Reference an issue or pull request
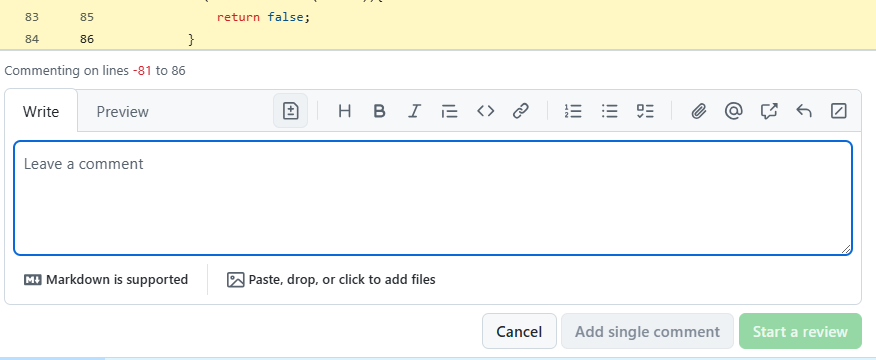Image resolution: width=876 pixels, height=360 pixels. [769, 111]
